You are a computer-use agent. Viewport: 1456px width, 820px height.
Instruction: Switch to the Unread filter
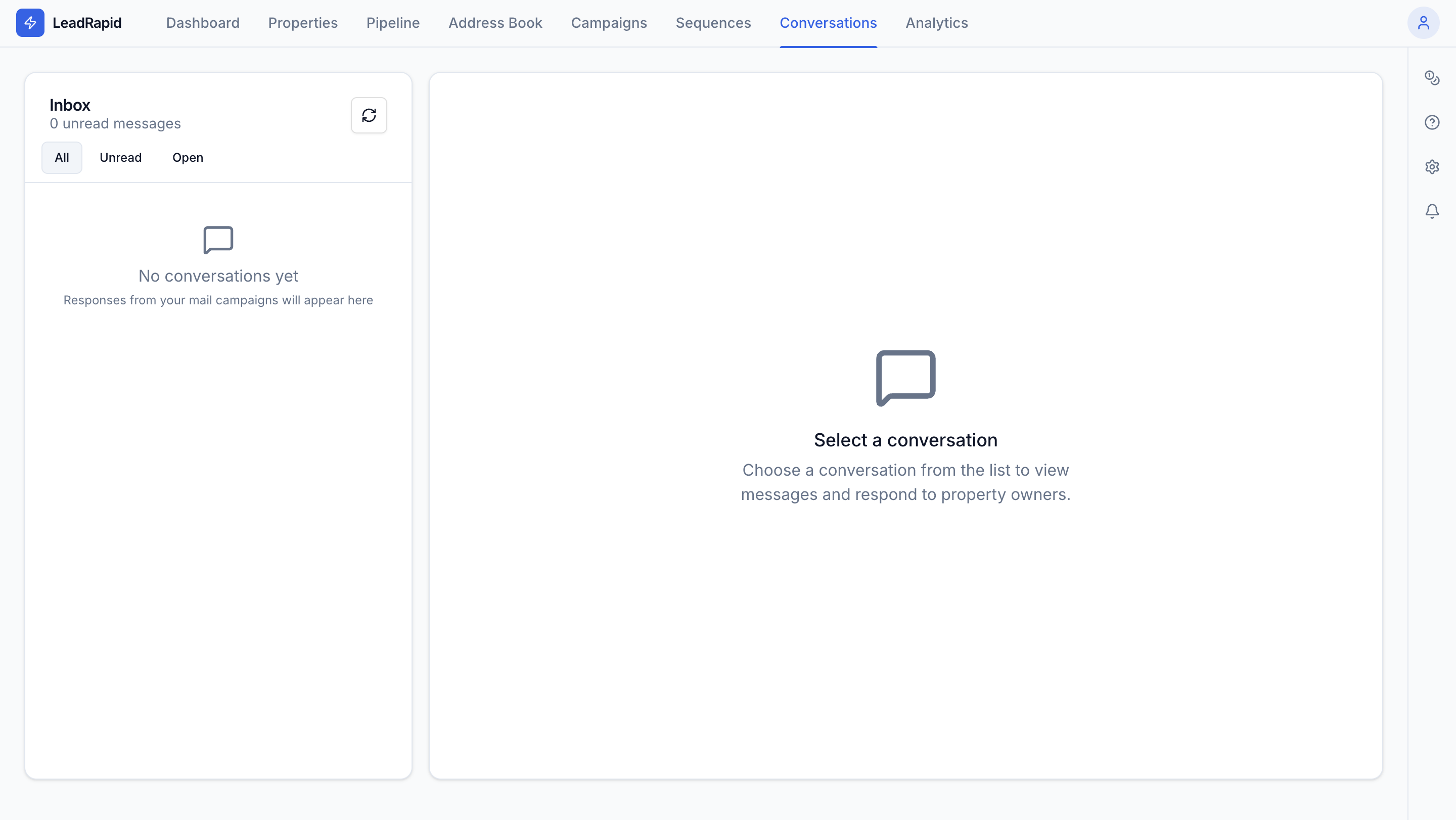(120, 157)
